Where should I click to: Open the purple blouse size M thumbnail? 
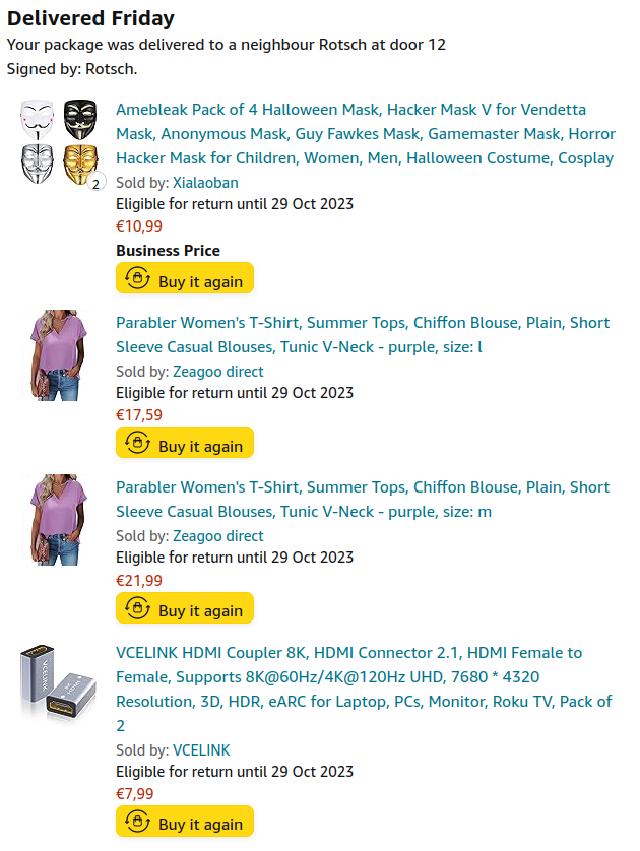tap(59, 520)
